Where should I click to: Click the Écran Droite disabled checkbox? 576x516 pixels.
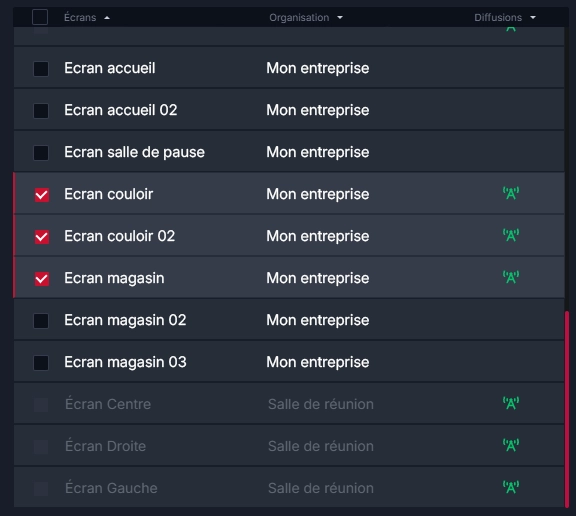click(41, 447)
